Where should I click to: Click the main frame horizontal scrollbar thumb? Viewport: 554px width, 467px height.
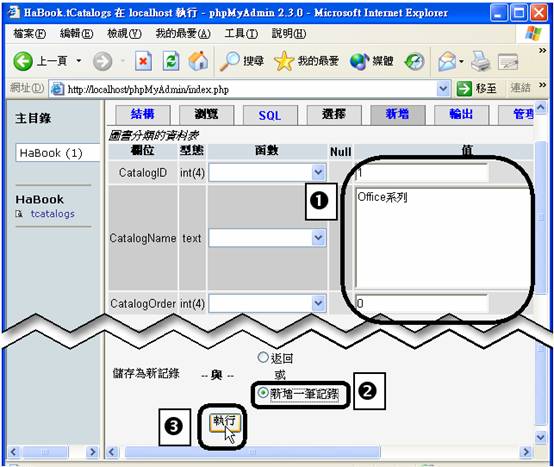[x=253, y=452]
